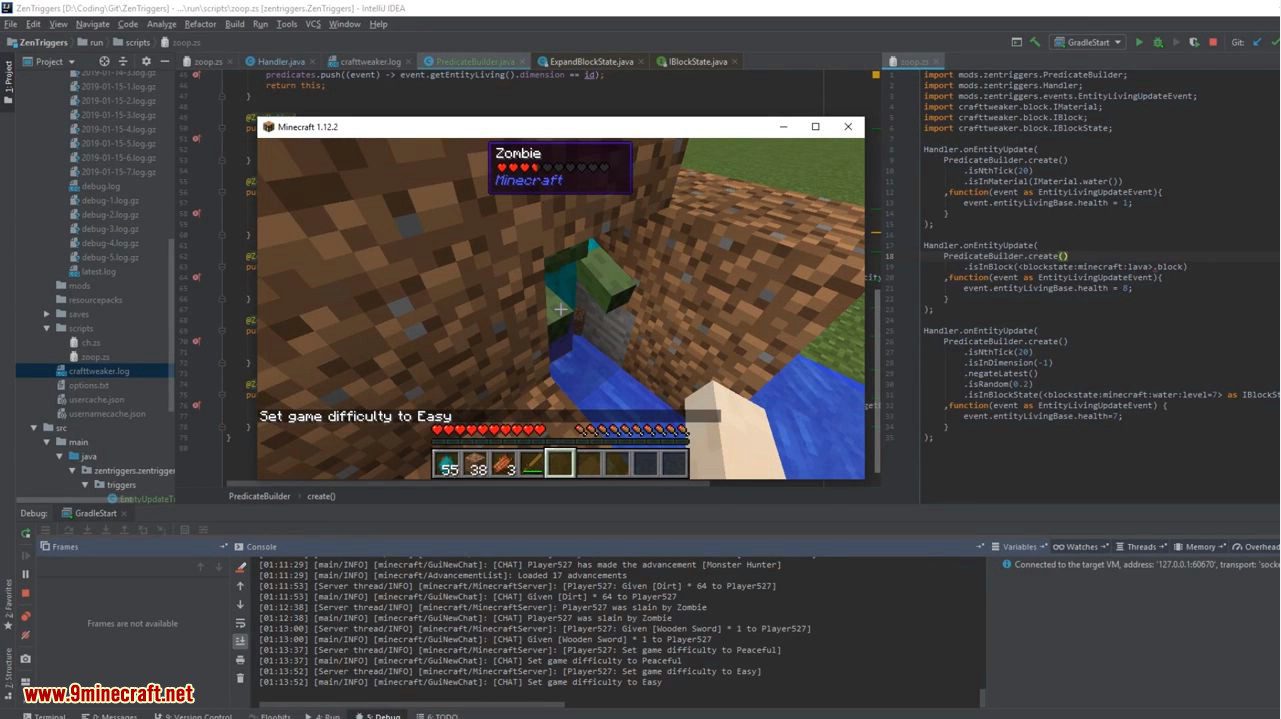Open the VCS menu

click(x=313, y=24)
